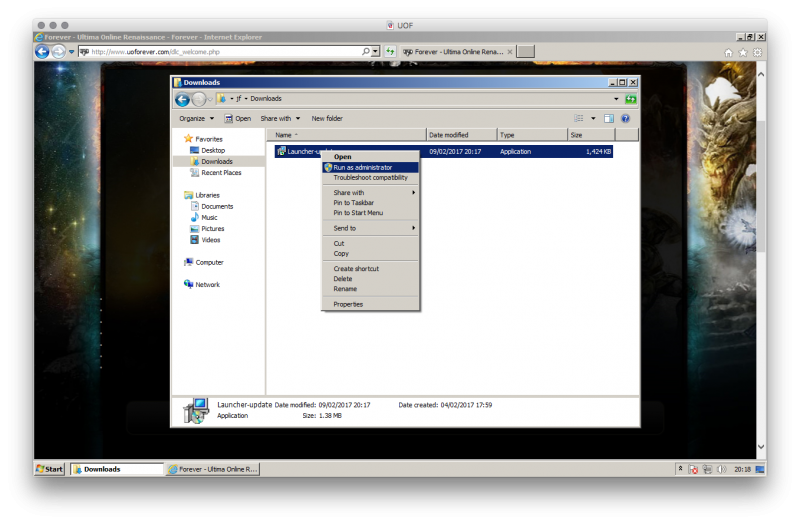Open a new IE tab
Screen dimensions: 800x524
coord(526,52)
